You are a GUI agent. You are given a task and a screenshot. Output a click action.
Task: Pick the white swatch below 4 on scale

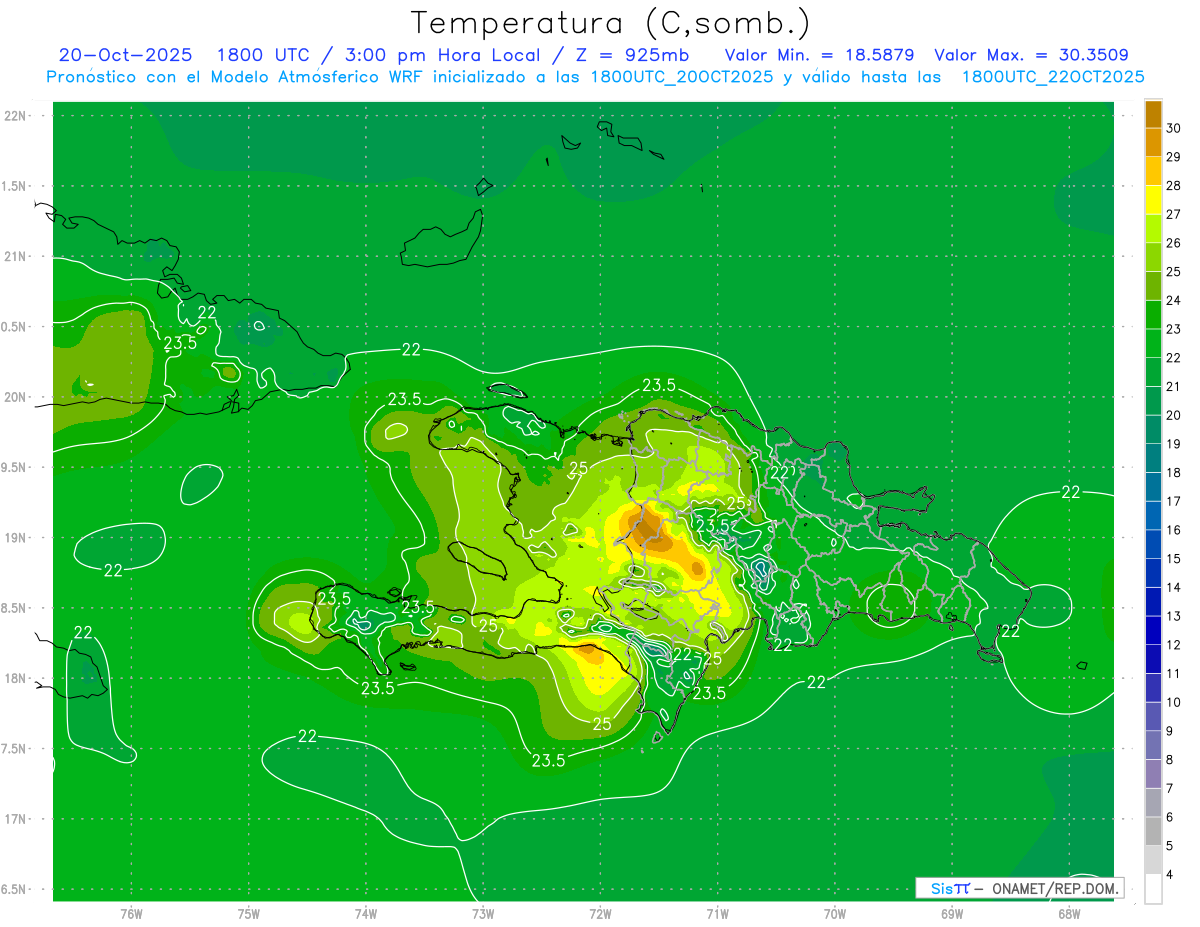click(1153, 889)
